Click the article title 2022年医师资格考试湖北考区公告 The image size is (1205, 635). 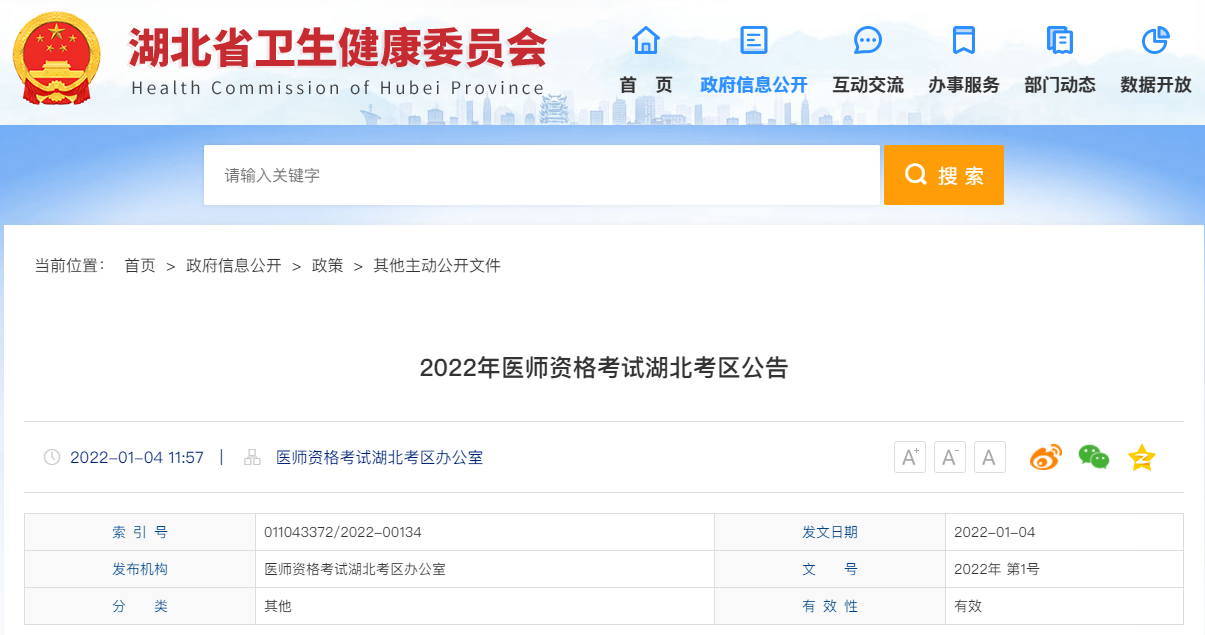pos(604,368)
